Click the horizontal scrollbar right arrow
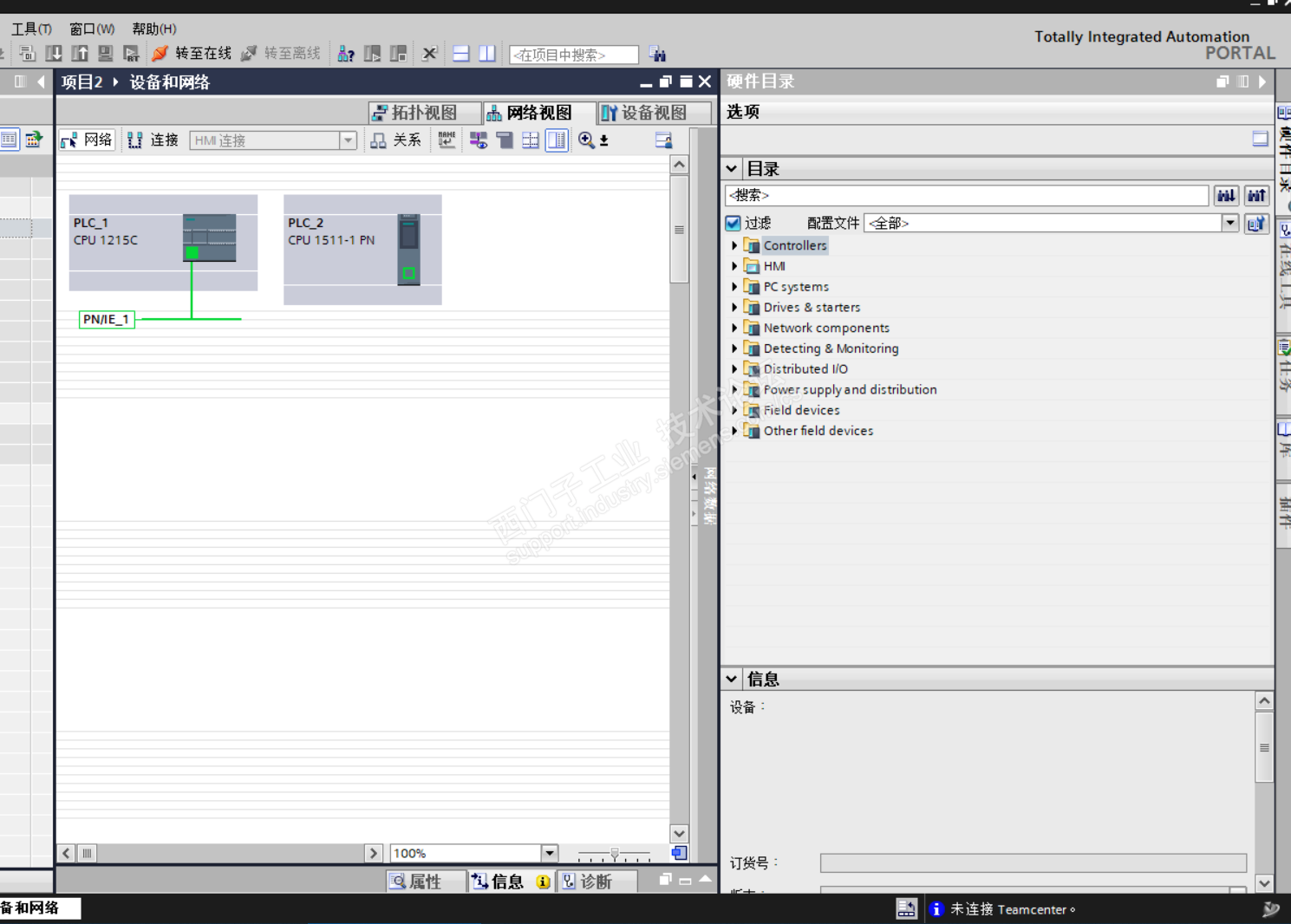Image resolution: width=1291 pixels, height=924 pixels. [x=374, y=854]
